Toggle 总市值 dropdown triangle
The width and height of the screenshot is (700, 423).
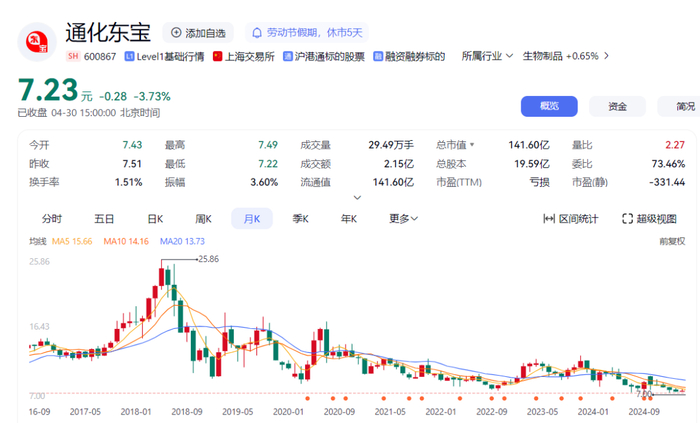click(472, 145)
